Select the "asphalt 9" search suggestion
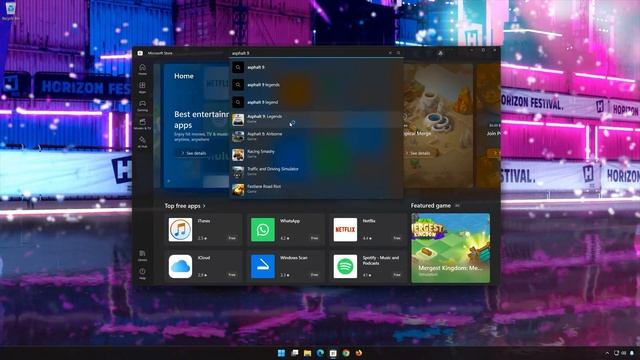 point(316,67)
